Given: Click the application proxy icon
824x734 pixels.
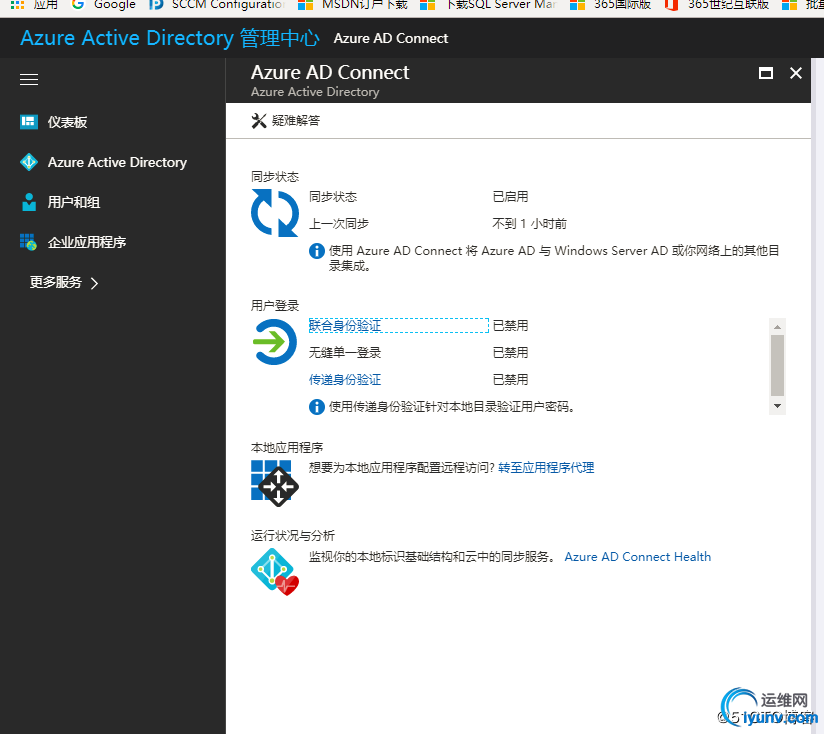Looking at the screenshot, I should (275, 483).
